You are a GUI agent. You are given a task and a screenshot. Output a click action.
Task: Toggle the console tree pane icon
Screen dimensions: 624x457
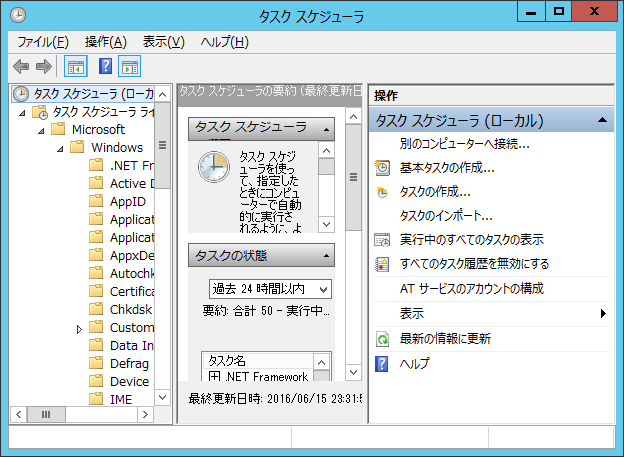pyautogui.click(x=76, y=66)
